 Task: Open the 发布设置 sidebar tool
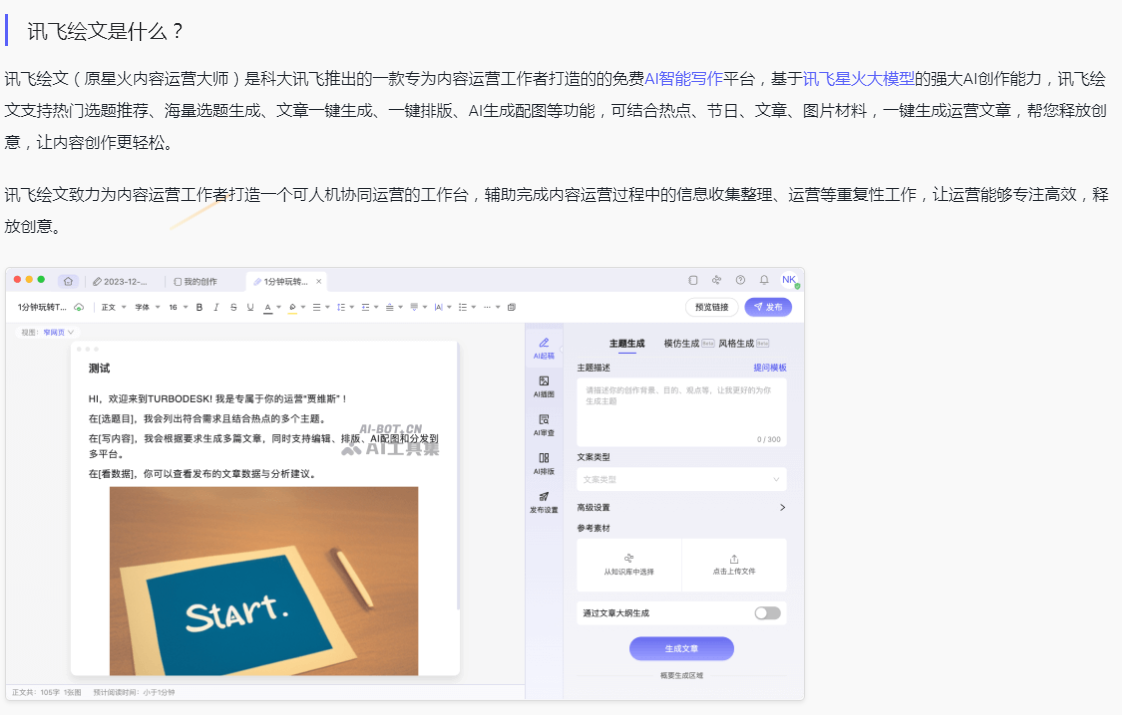(x=544, y=502)
